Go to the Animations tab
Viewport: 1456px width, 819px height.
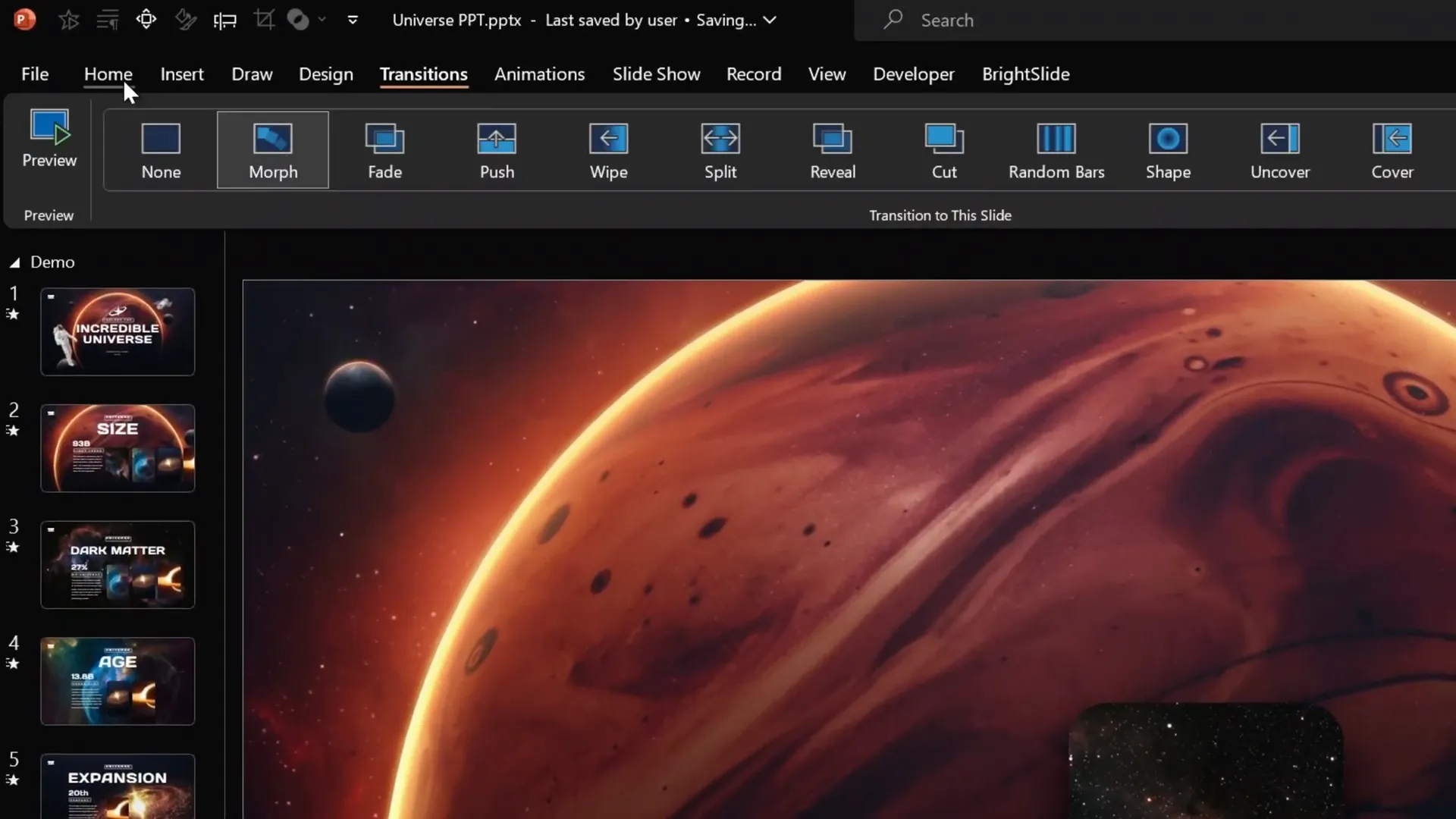coord(539,74)
